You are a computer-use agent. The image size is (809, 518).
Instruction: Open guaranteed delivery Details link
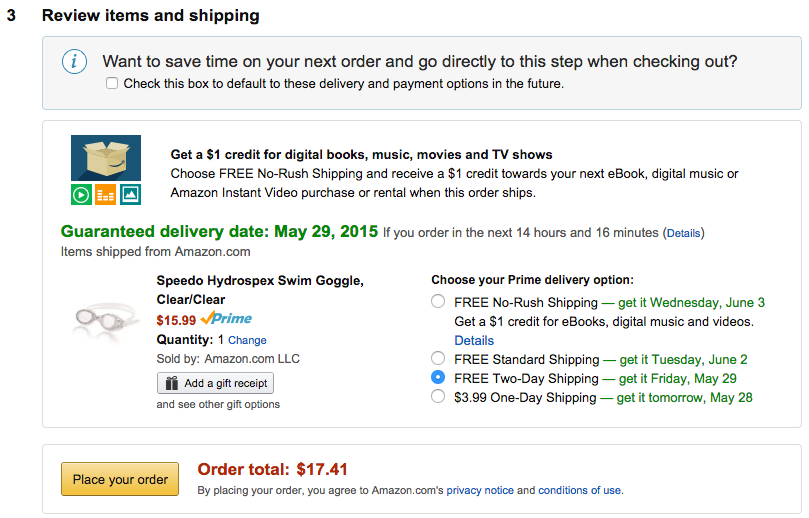(684, 233)
